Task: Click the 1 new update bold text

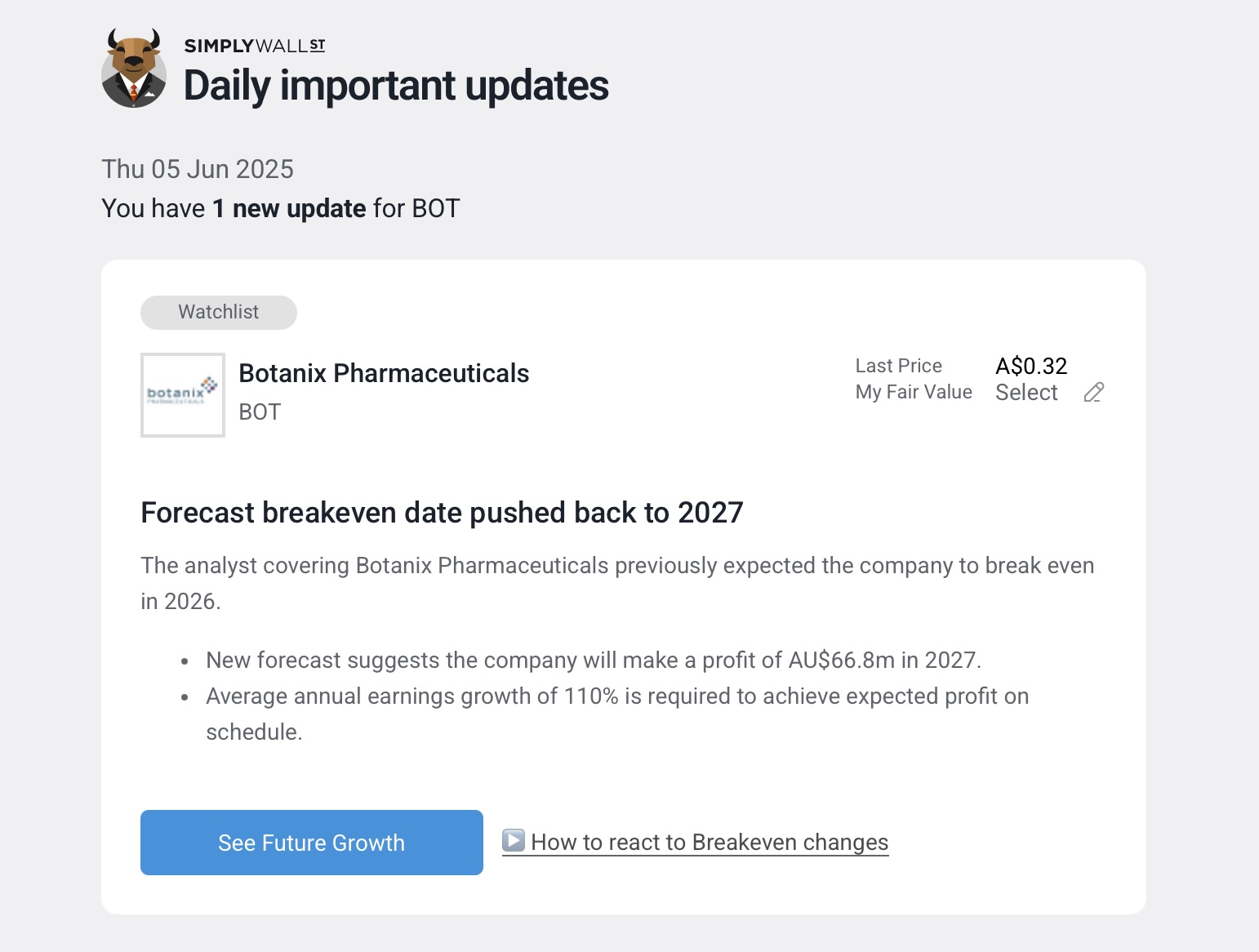Action: tap(289, 209)
